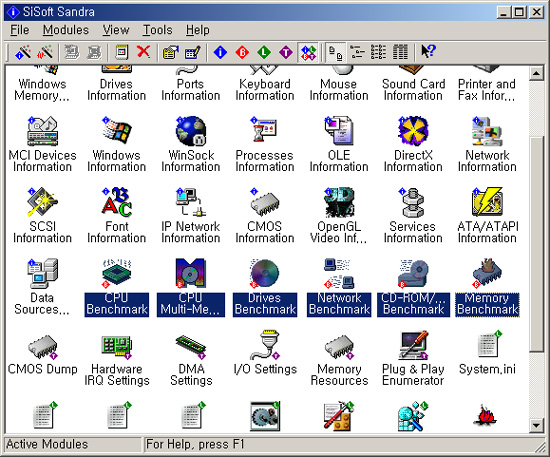The width and height of the screenshot is (550, 457).
Task: Click the red burn-in wizard wand icon
Action: point(45,52)
